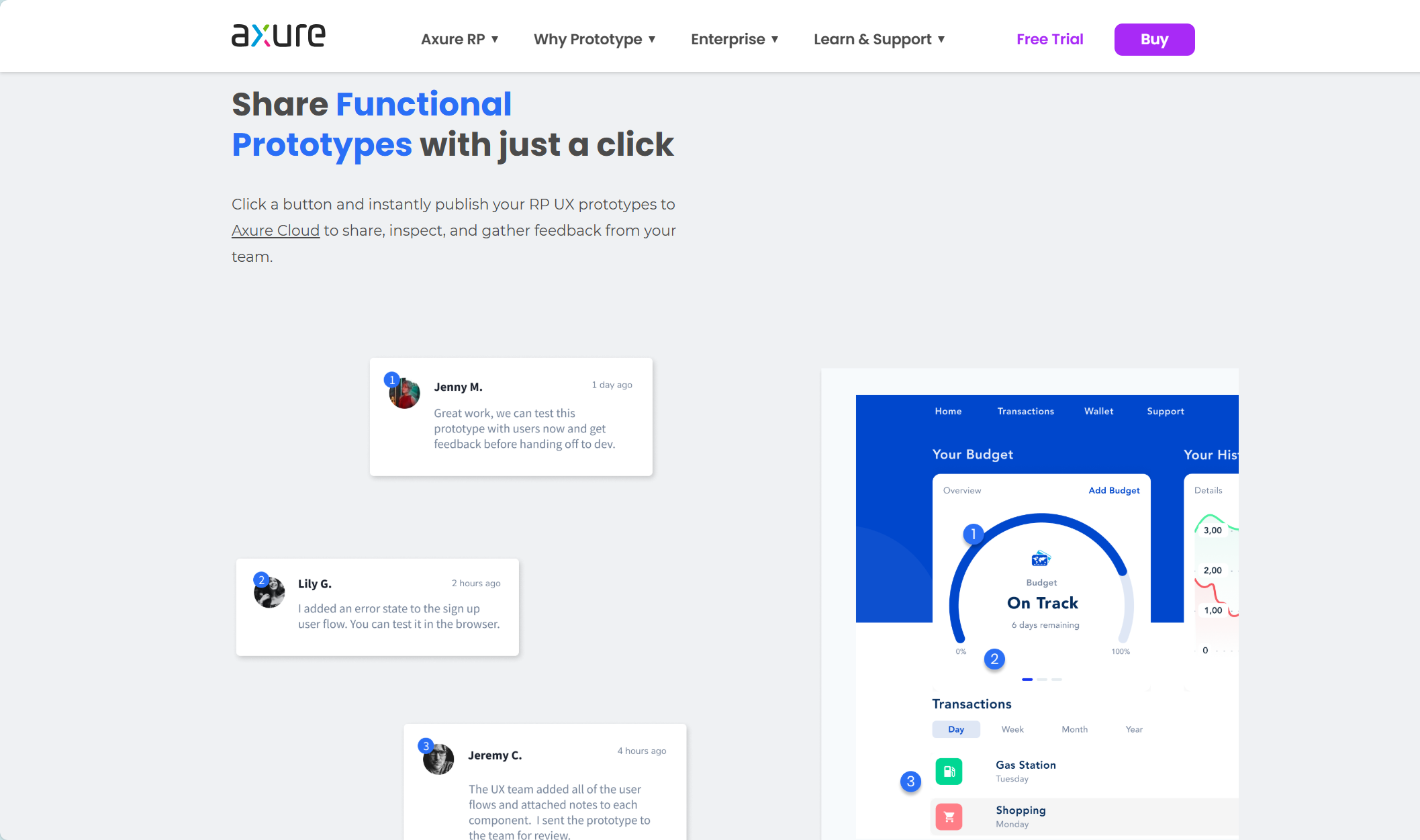Select the Week transactions filter
The width and height of the screenshot is (1420, 840).
(x=1012, y=729)
